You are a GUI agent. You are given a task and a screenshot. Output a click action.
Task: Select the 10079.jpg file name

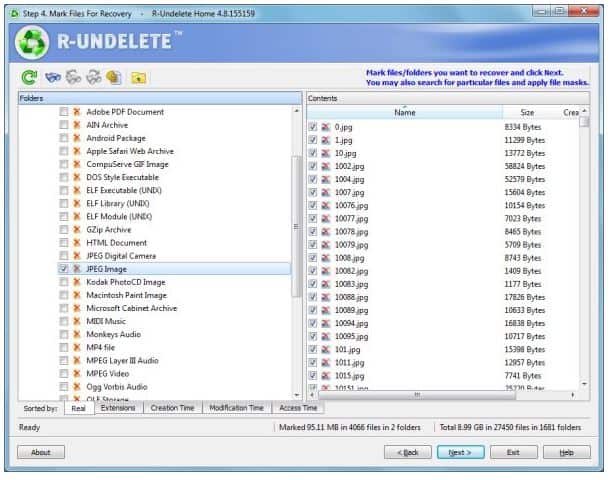(x=351, y=245)
